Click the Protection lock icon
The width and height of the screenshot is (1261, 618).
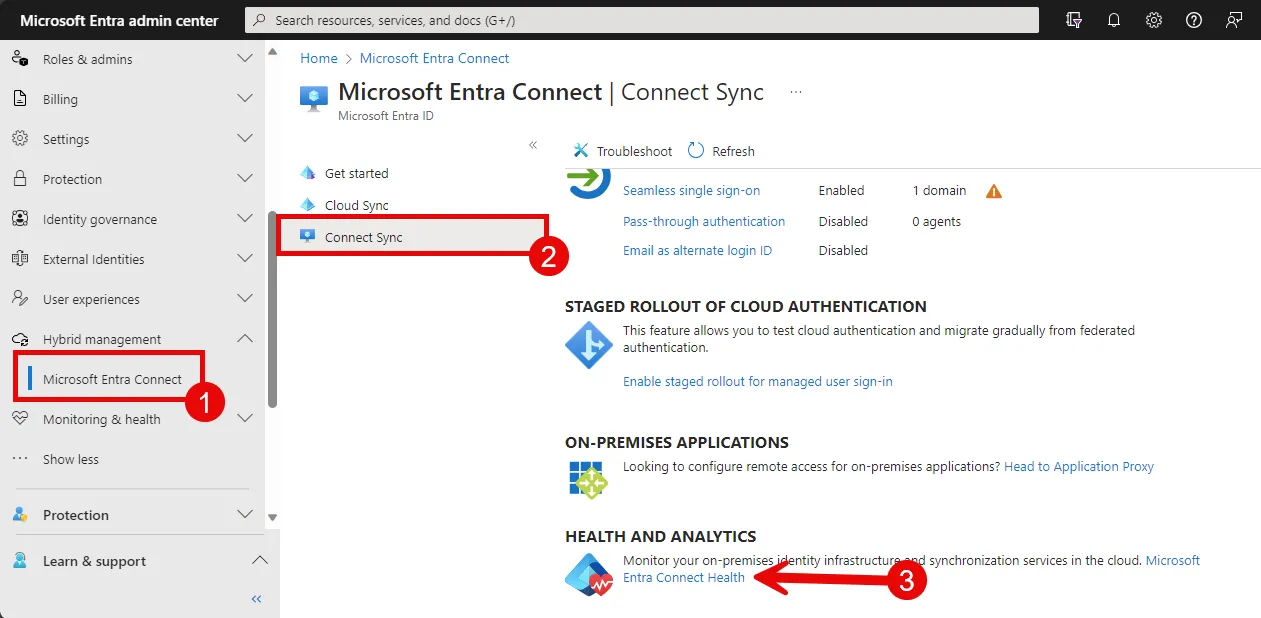click(20, 179)
